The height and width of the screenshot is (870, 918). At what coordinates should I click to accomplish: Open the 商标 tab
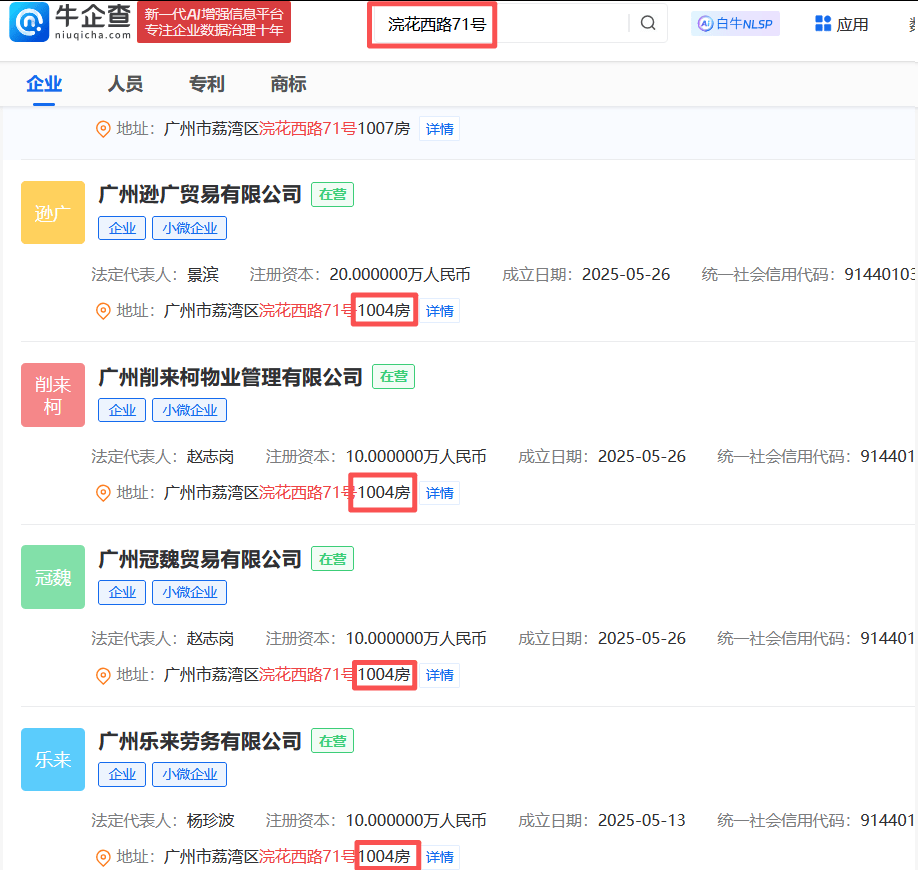288,84
